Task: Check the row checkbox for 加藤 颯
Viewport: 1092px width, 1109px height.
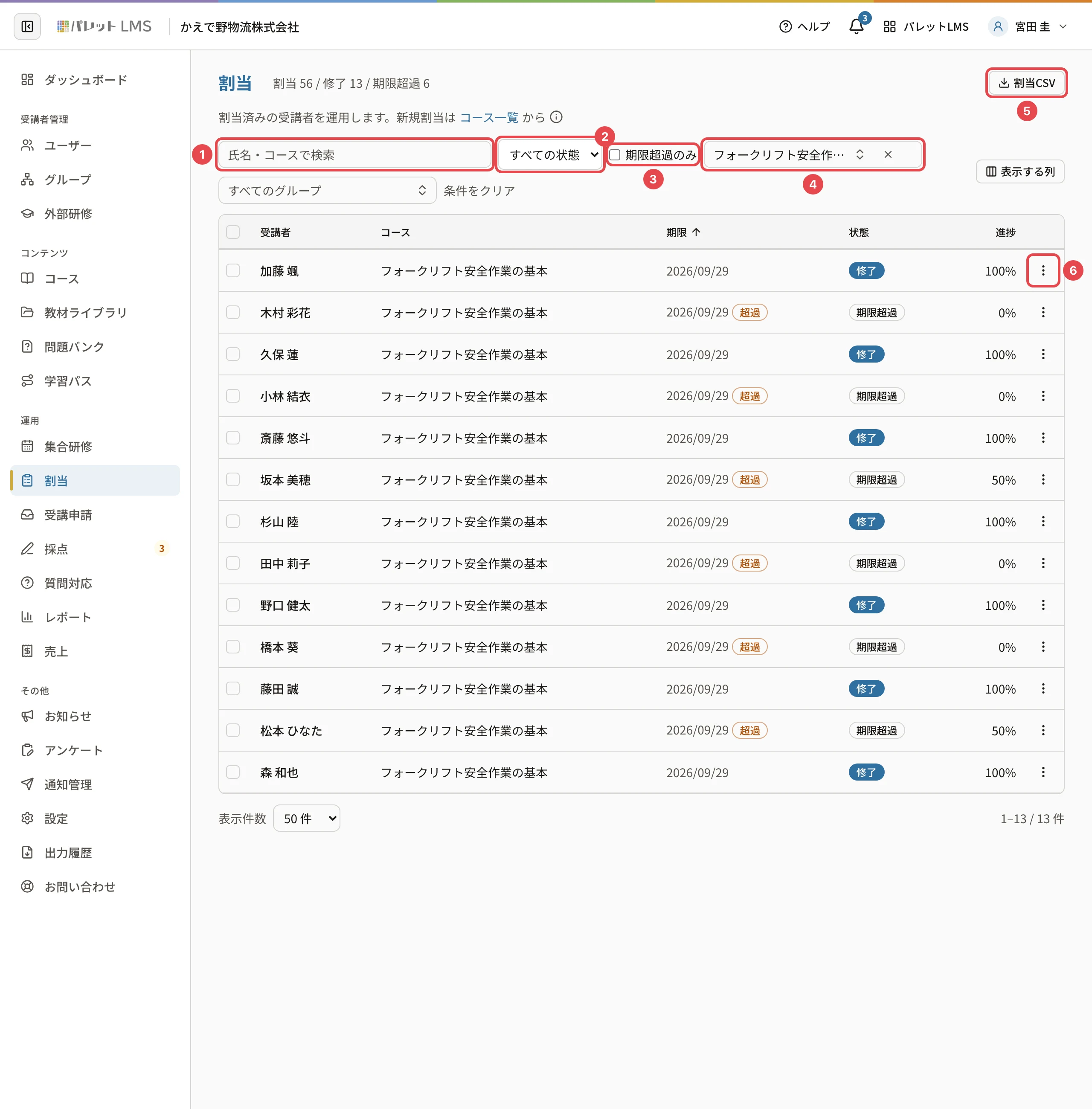Action: (x=233, y=271)
